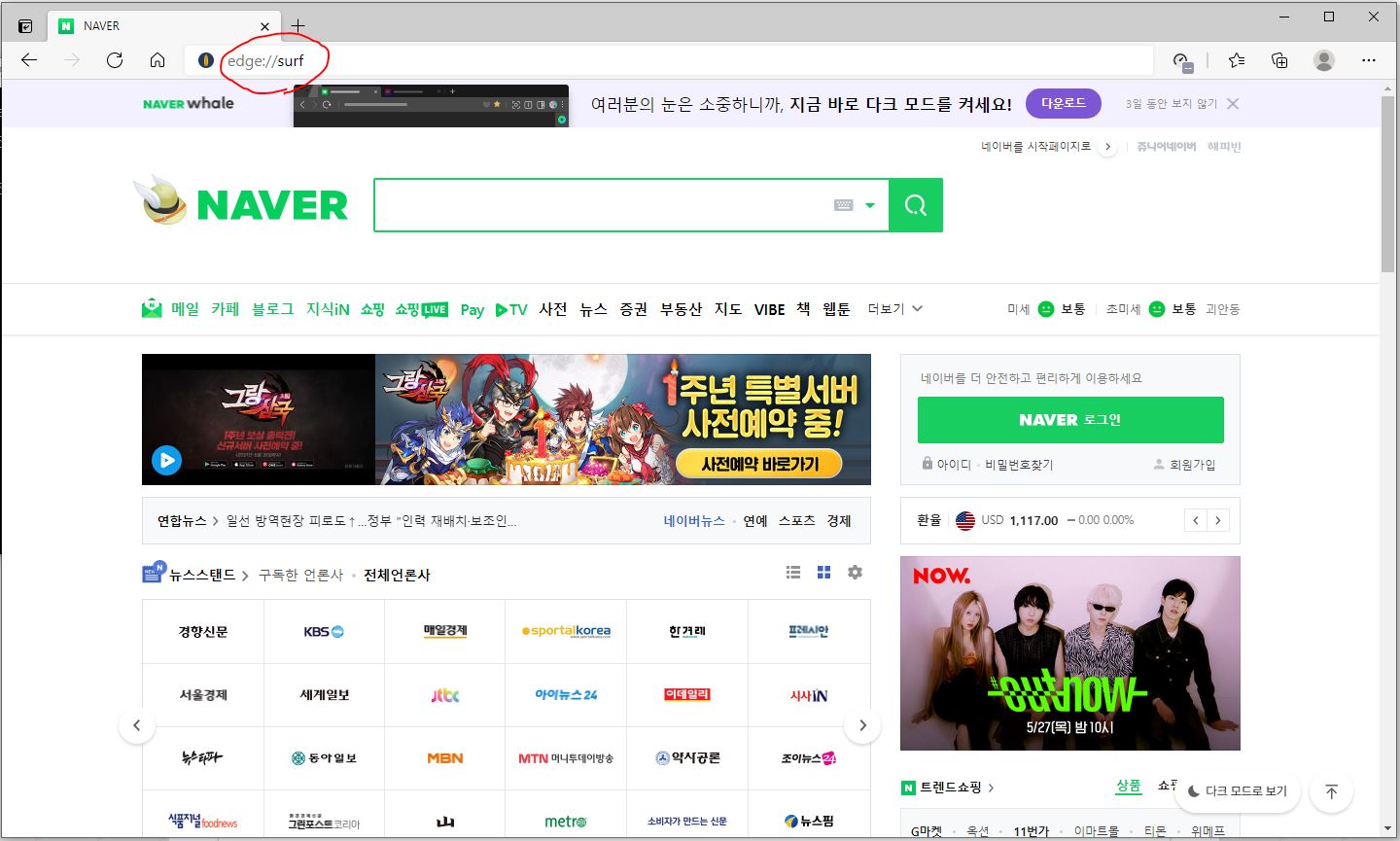Open the tab actions menu icon
Viewport: 1400px width, 841px height.
point(25,26)
